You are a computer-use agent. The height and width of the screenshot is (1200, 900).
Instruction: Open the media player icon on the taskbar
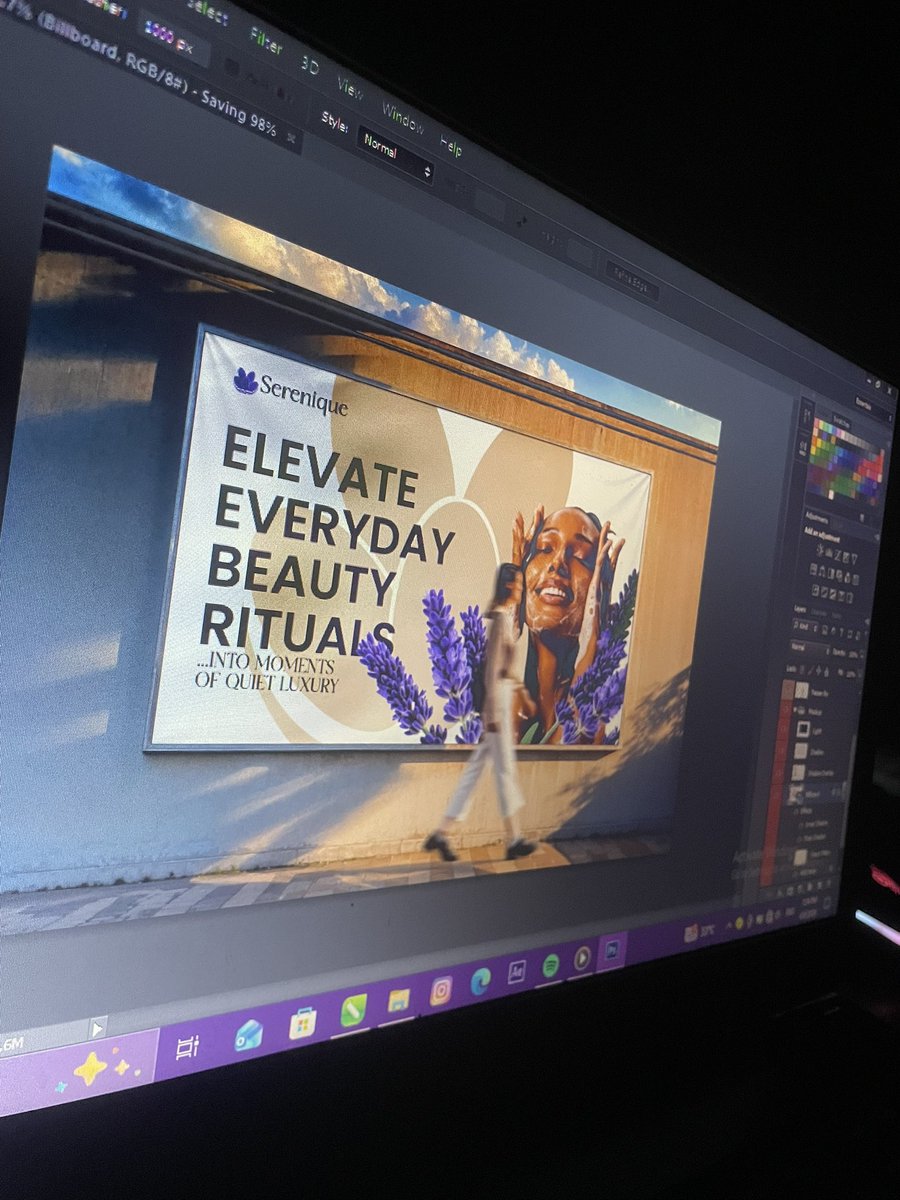[582, 958]
